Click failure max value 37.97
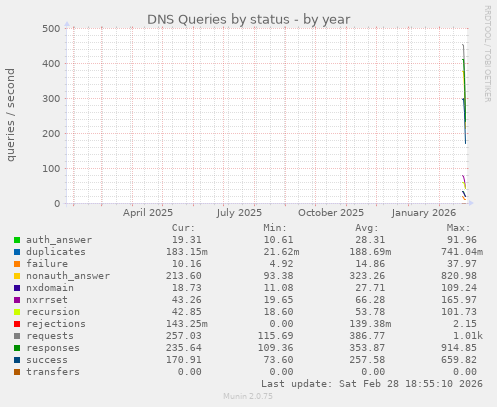Viewport: 497px width, 407px height. pyautogui.click(x=462, y=264)
